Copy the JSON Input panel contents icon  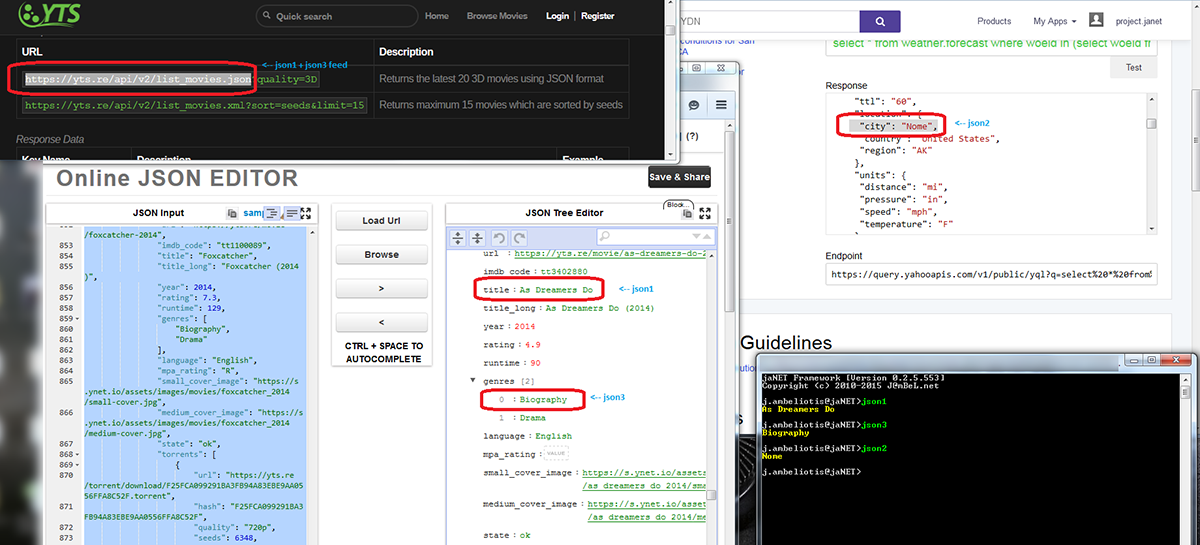tap(232, 213)
